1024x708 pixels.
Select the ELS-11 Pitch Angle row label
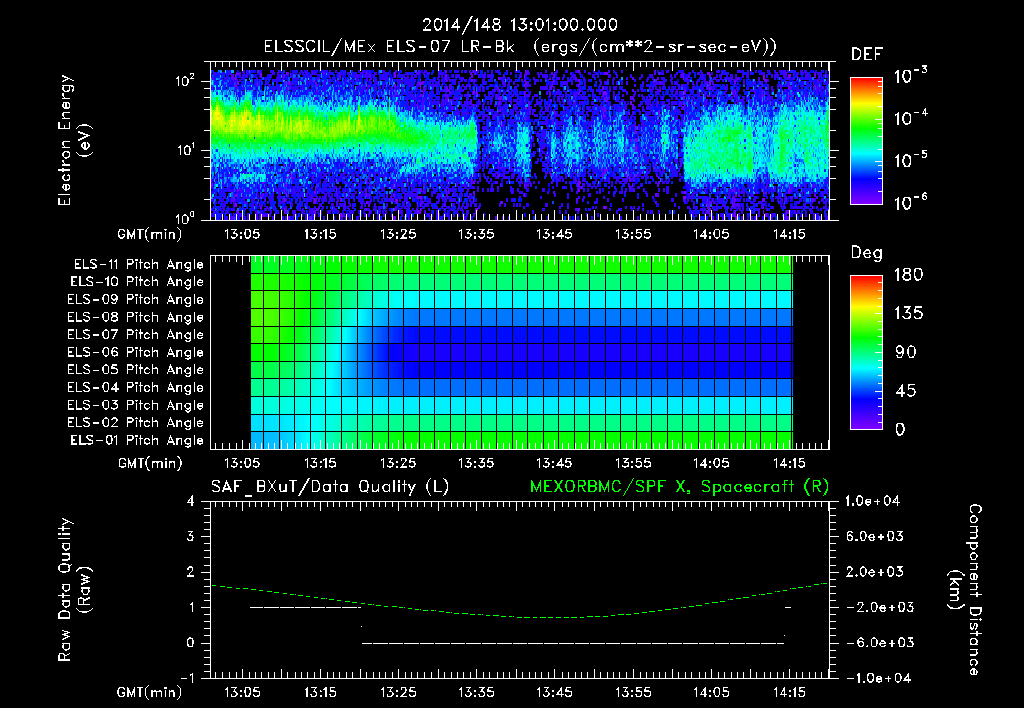[x=138, y=265]
